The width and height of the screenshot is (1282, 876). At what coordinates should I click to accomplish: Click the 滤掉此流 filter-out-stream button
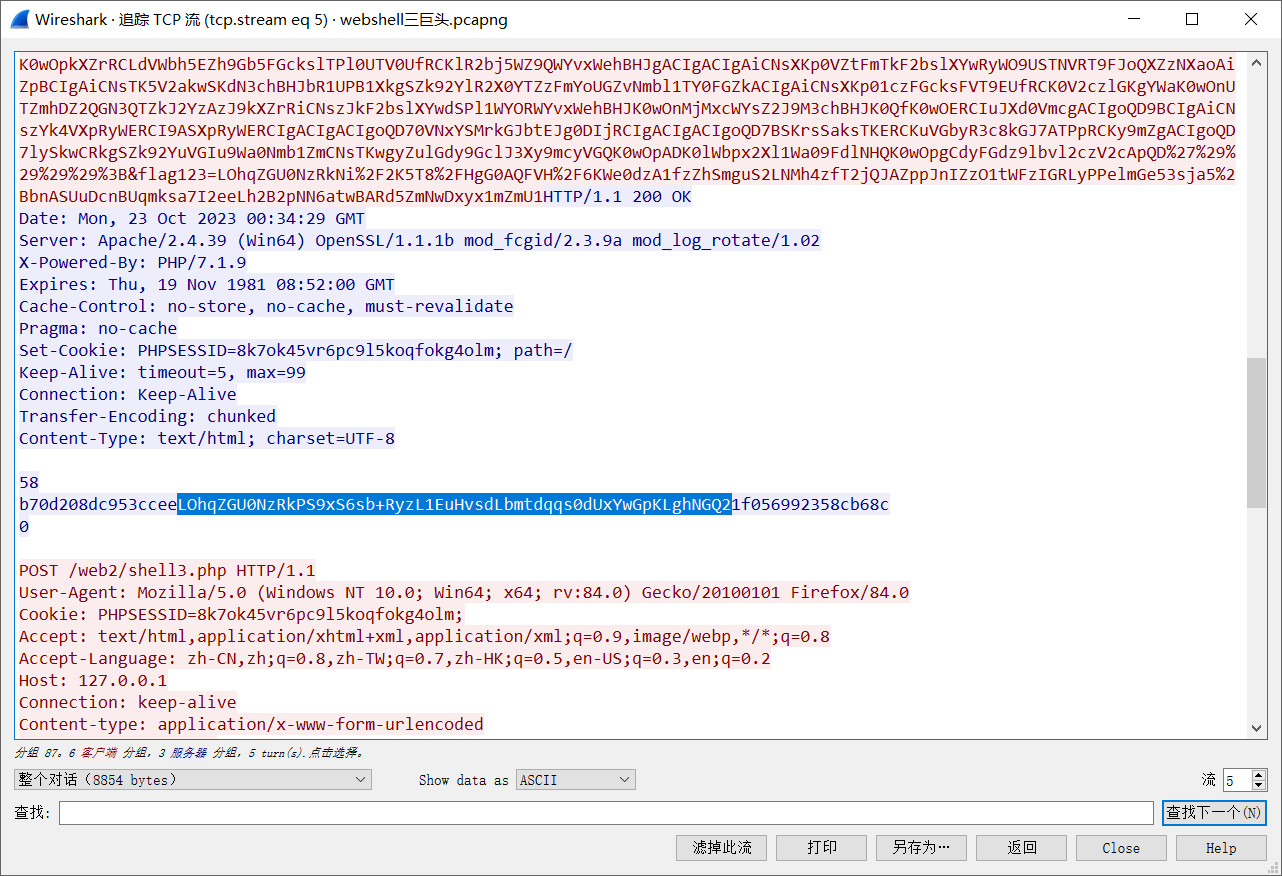721,847
